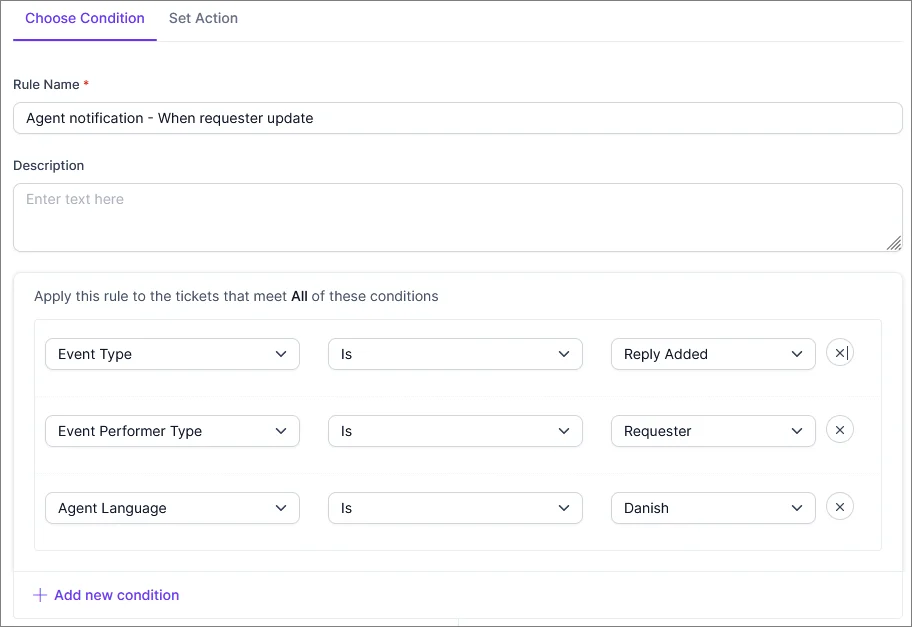
Task: Open the Reply Added value selector
Action: pyautogui.click(x=712, y=354)
